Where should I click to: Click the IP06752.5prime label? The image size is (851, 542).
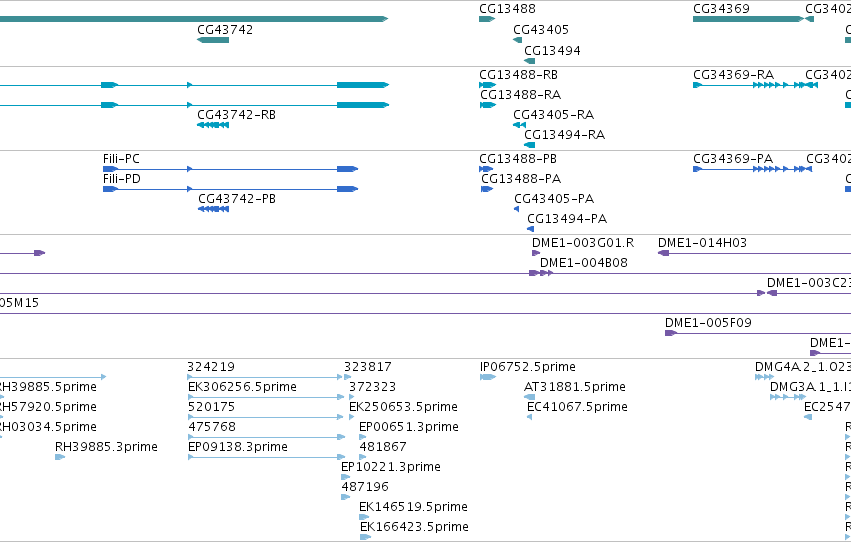[528, 367]
